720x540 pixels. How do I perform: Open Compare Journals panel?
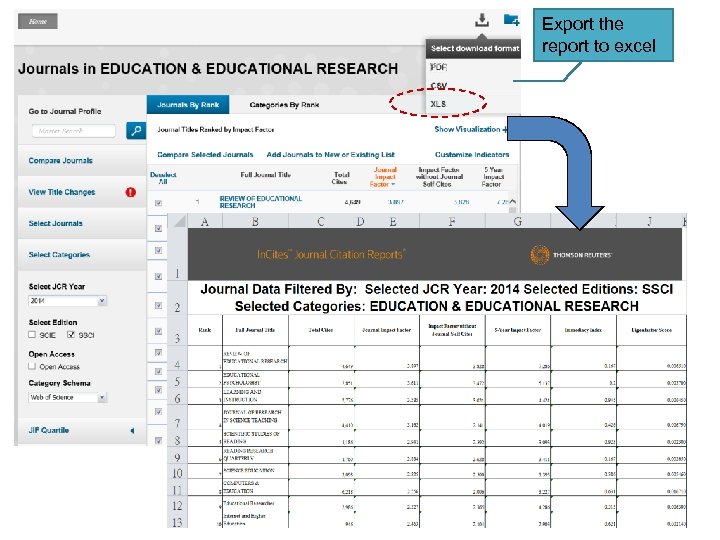(61, 160)
